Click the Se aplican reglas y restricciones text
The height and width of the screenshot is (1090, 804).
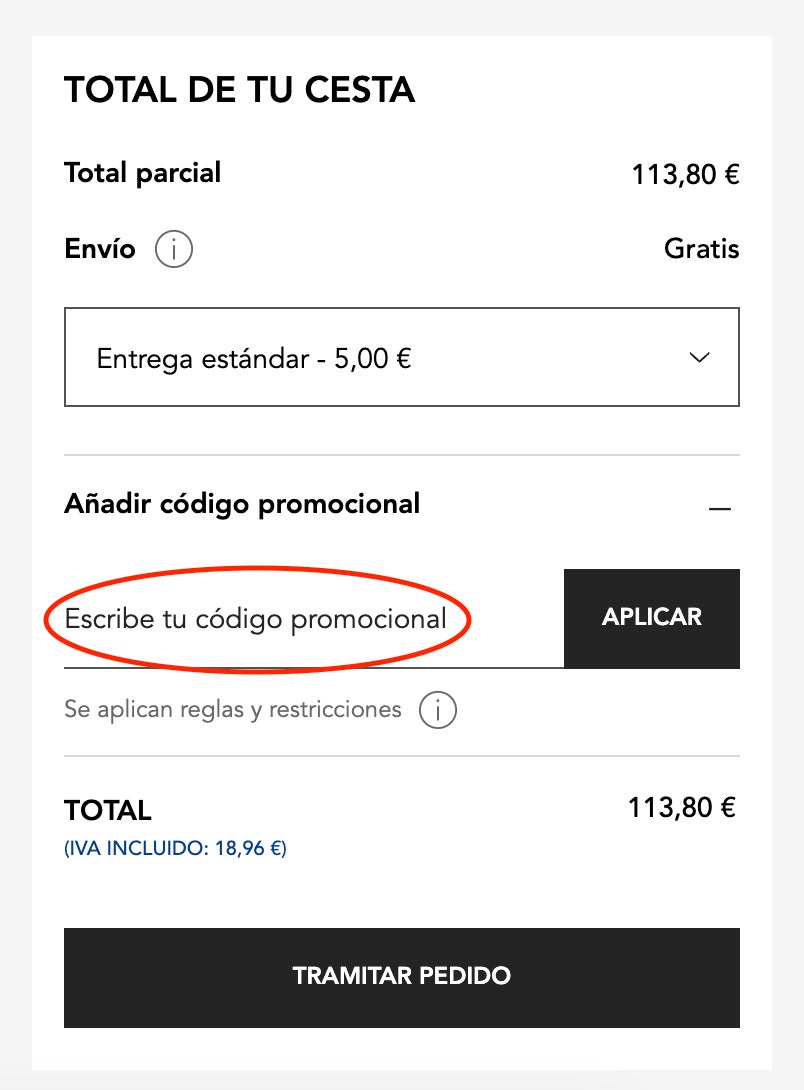tap(233, 710)
